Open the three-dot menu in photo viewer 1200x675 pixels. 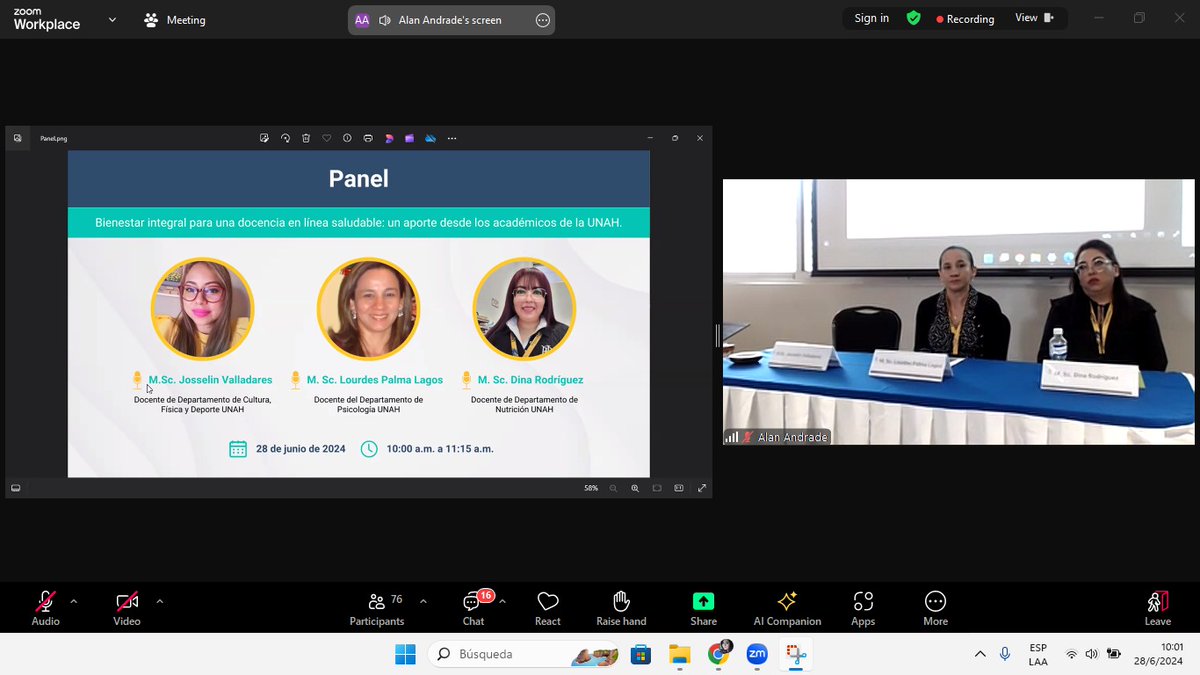point(452,138)
